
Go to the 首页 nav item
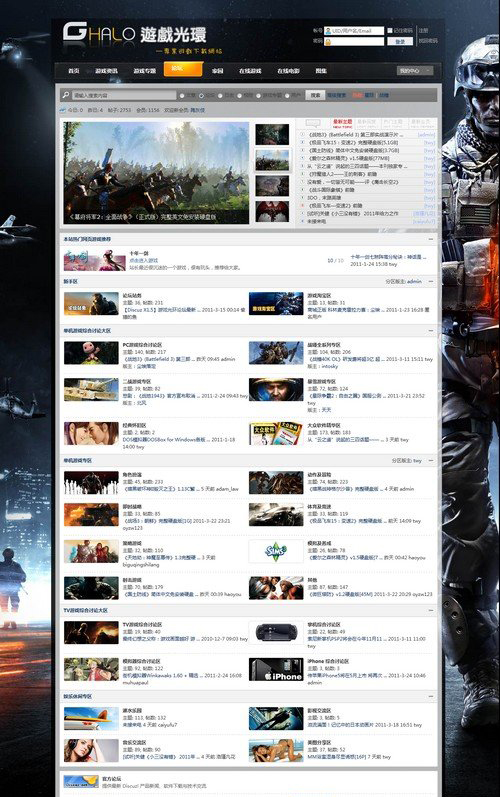click(x=74, y=71)
